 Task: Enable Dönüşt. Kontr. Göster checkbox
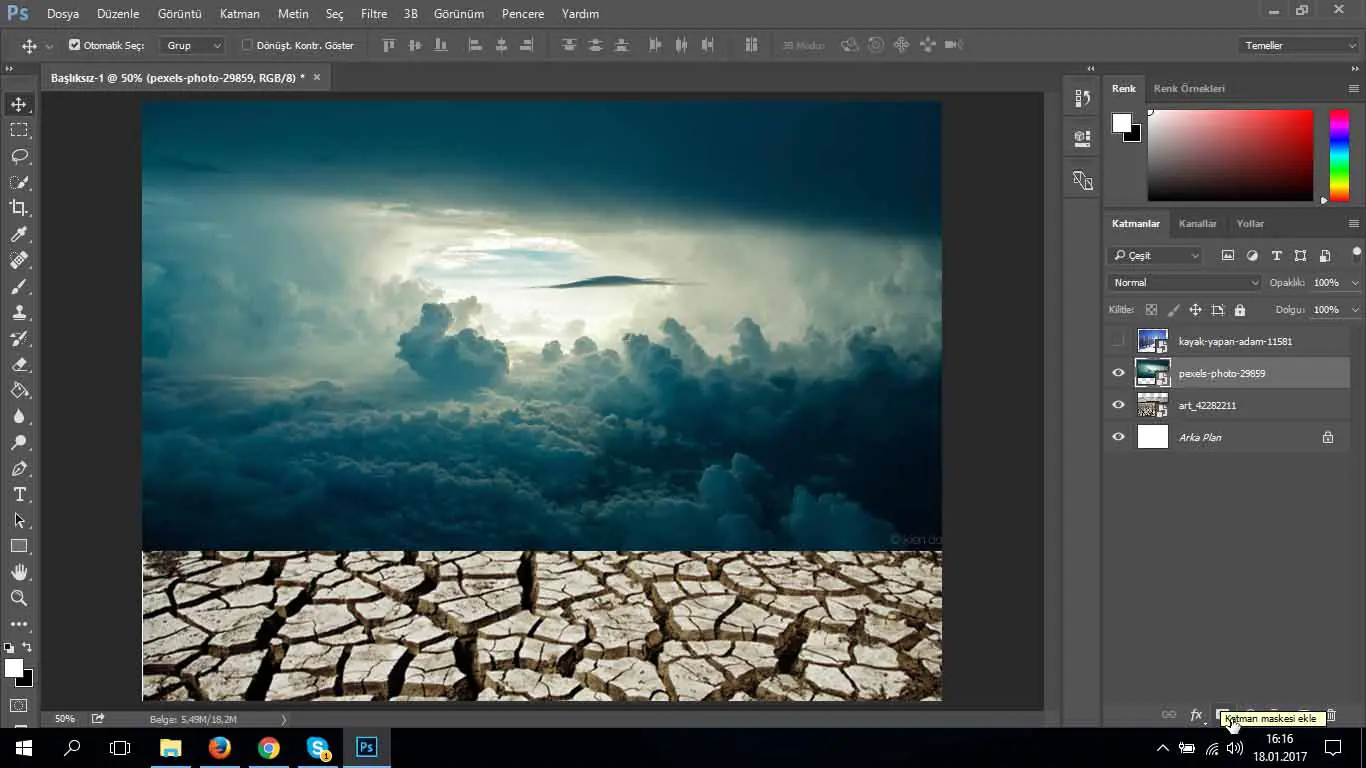[247, 45]
